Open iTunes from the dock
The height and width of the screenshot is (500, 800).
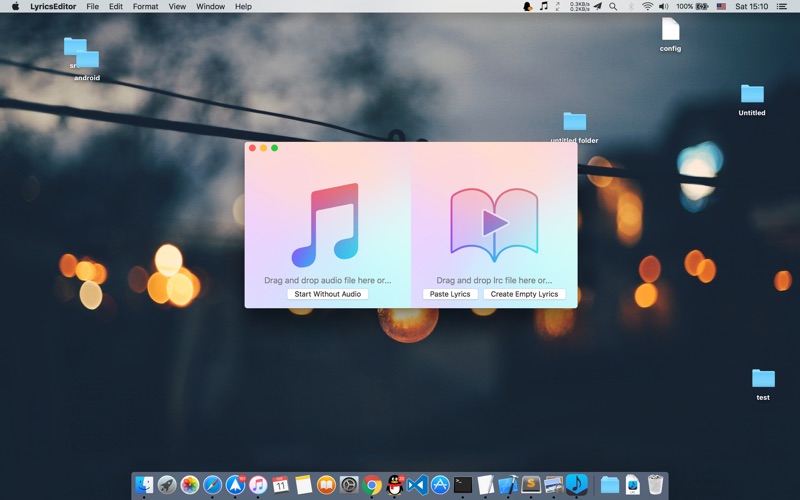pos(258,485)
